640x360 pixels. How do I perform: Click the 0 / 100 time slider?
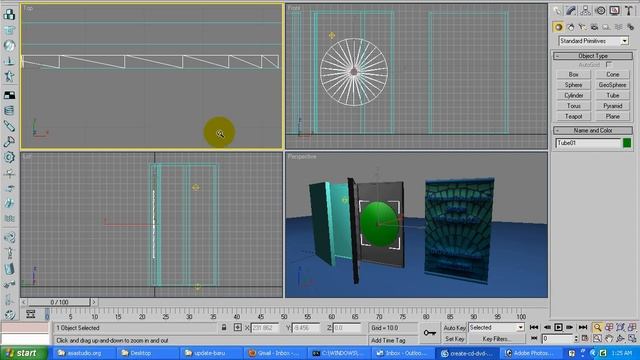tap(59, 302)
